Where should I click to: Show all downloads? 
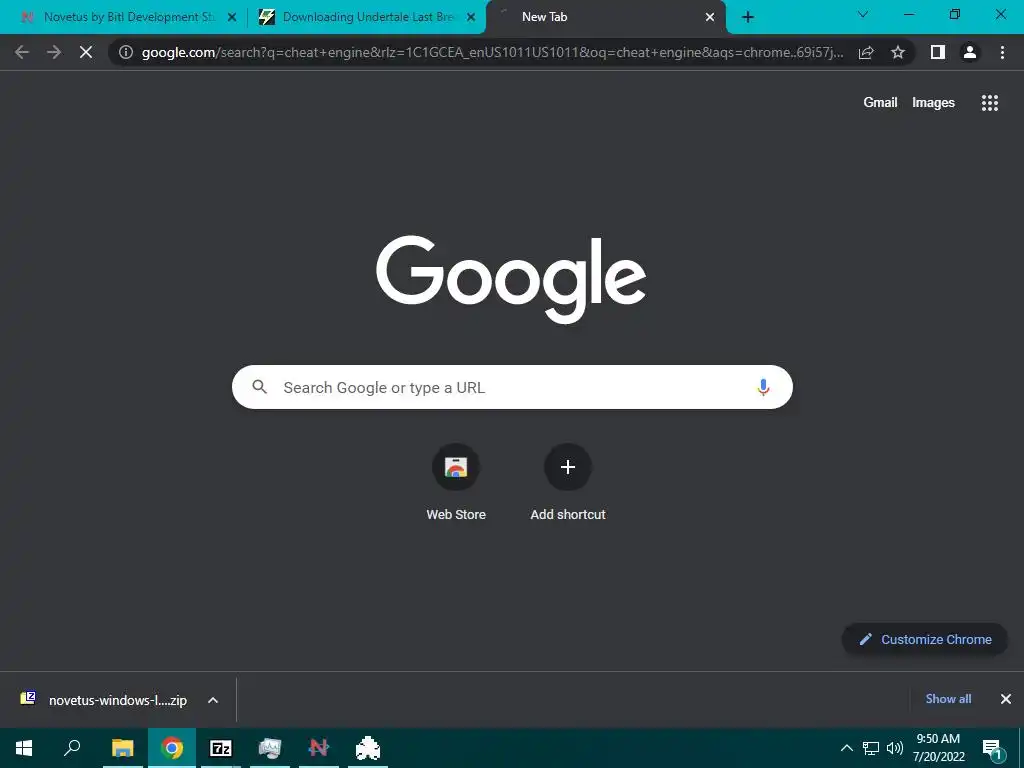[x=948, y=699]
